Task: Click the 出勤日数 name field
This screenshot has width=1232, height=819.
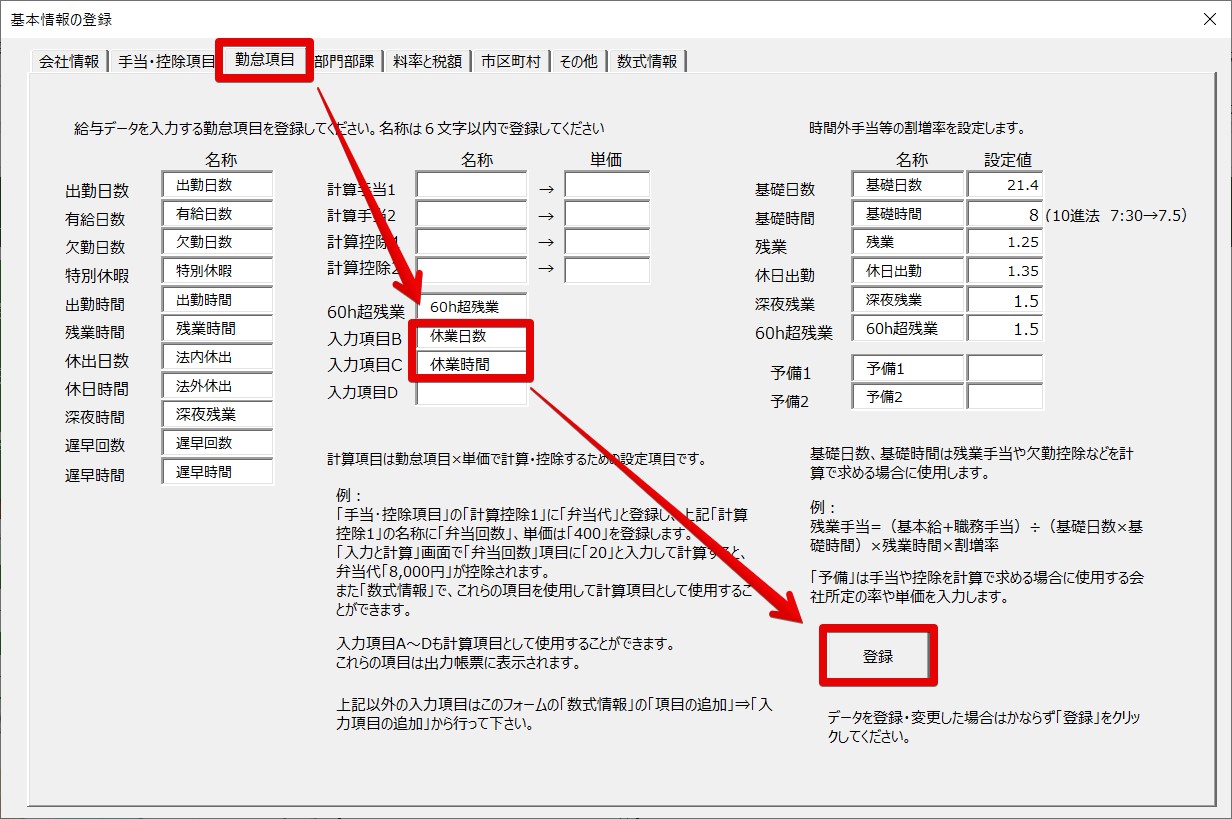Action: coord(217,185)
